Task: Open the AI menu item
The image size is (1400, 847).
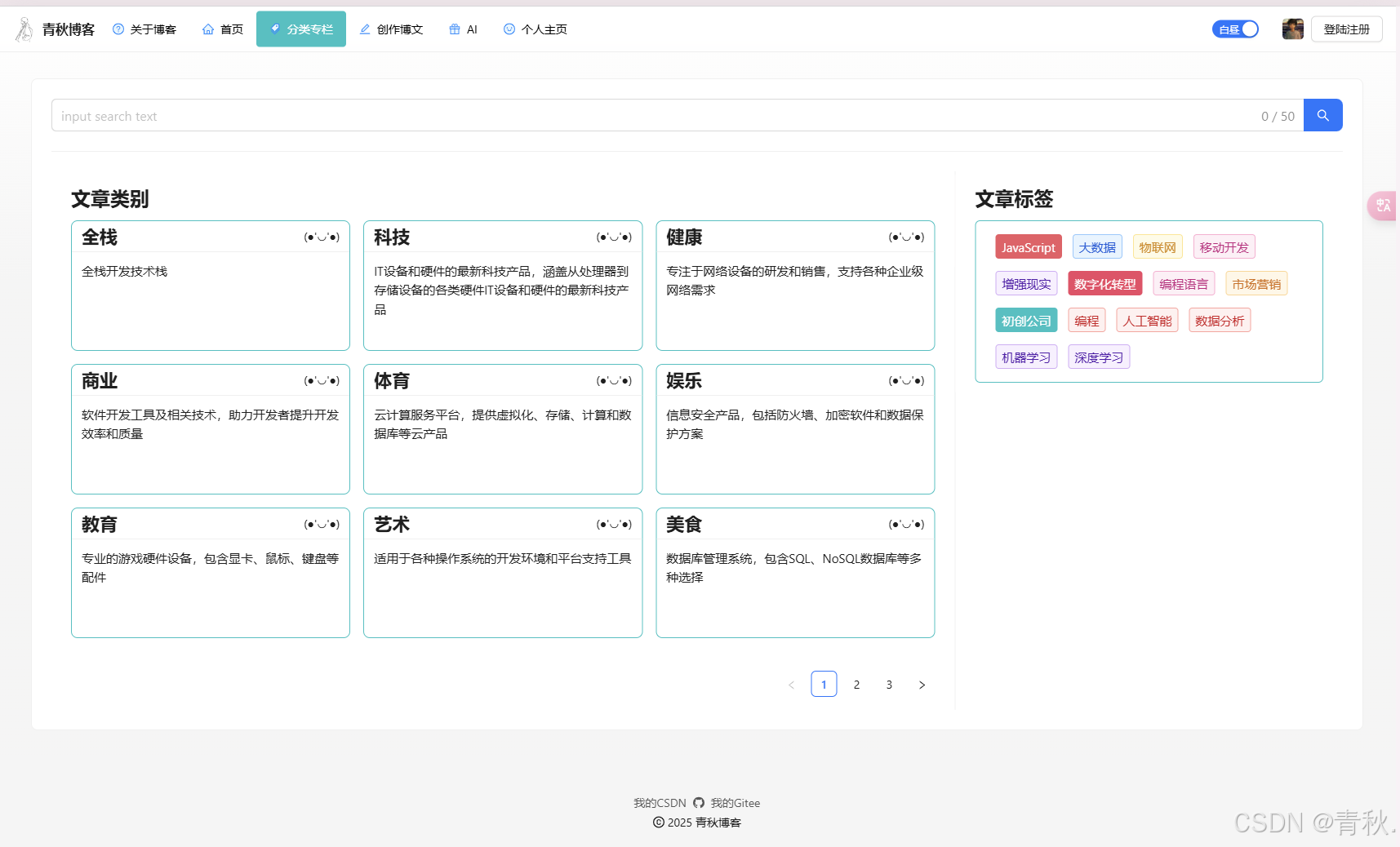Action: 463,29
